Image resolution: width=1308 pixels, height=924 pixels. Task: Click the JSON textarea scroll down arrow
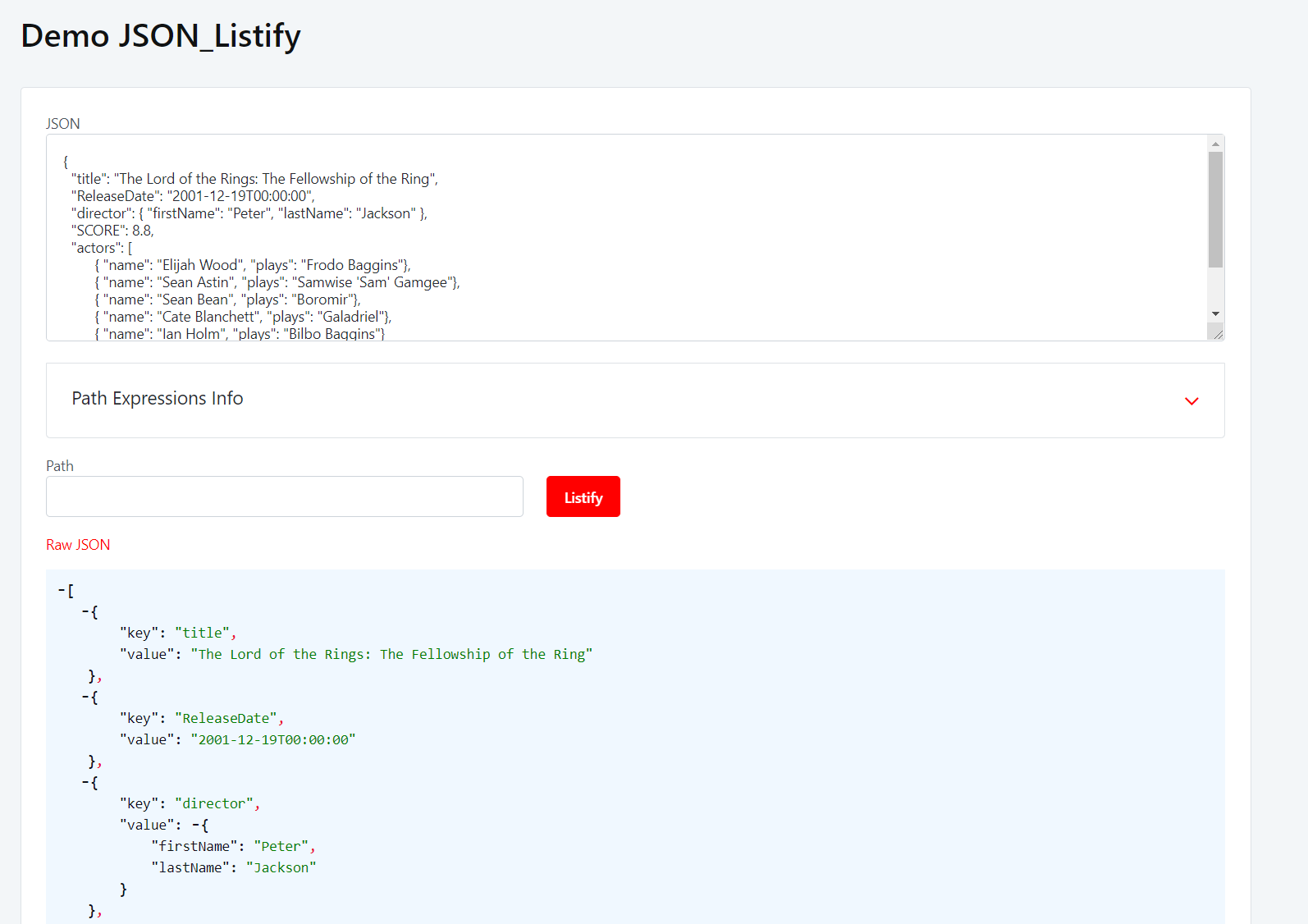pos(1215,314)
